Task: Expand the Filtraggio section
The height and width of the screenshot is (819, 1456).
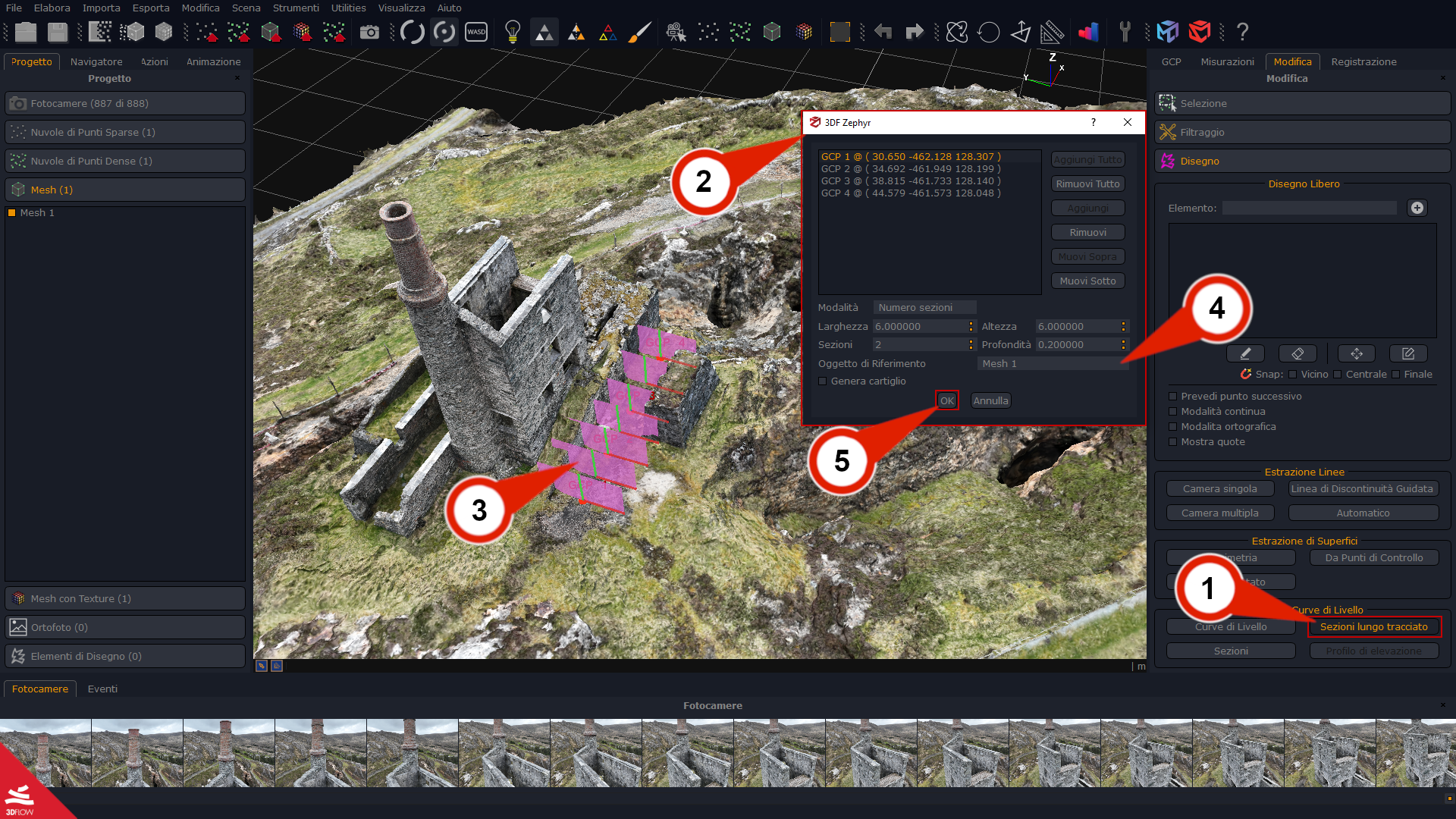Action: click(x=1302, y=133)
